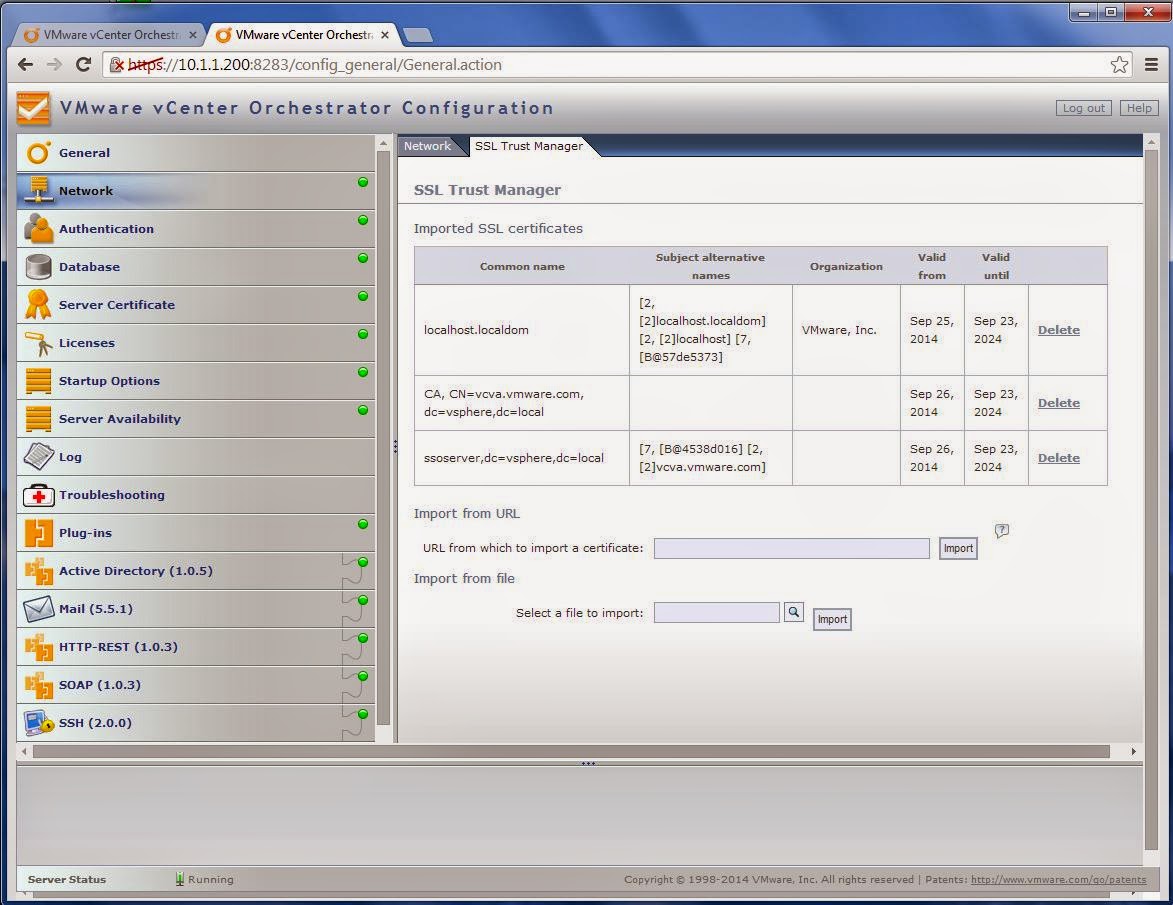Select the Network sidebar icon
Screen dimensions: 1173x905
pos(38,191)
